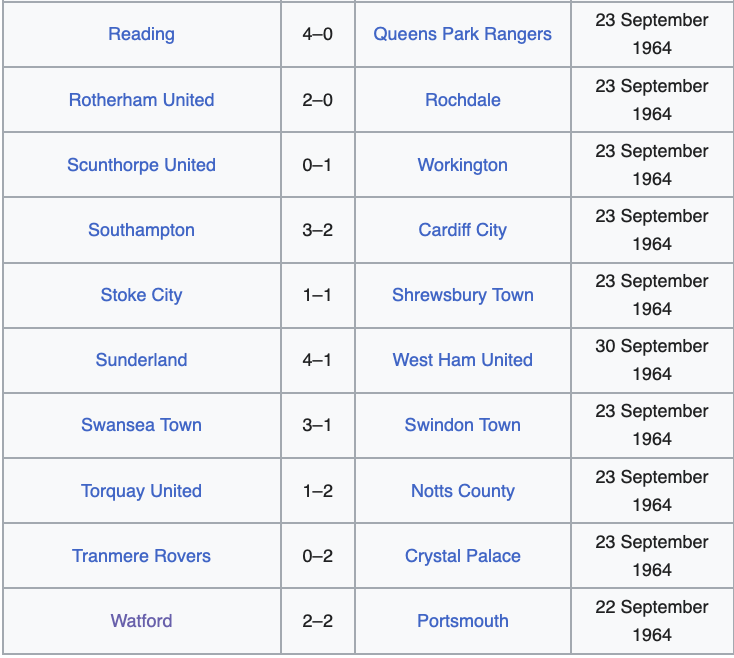
Task: Open the Tranmere Rovers link
Action: pyautogui.click(x=141, y=556)
